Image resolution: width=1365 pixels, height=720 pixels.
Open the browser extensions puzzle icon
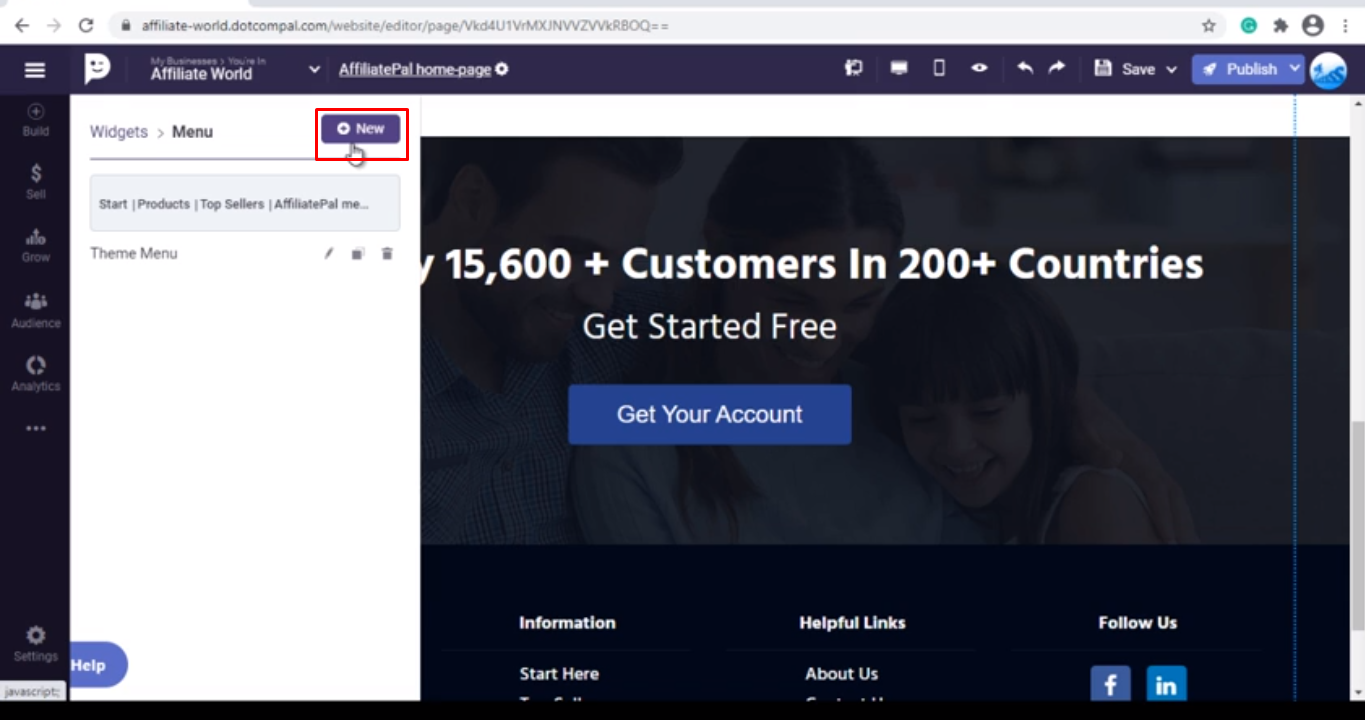click(x=1280, y=26)
